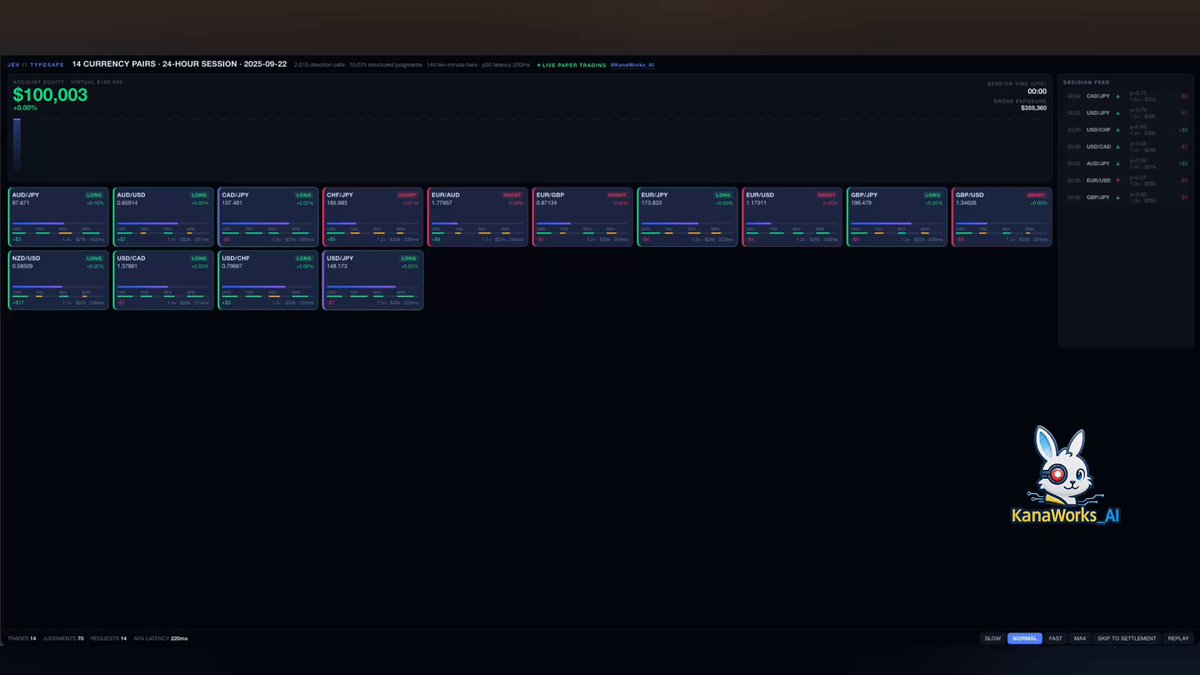Screen dimensions: 1200x675
Task: Open the @KanaWorks_AI link in the header
Action: (632, 64)
